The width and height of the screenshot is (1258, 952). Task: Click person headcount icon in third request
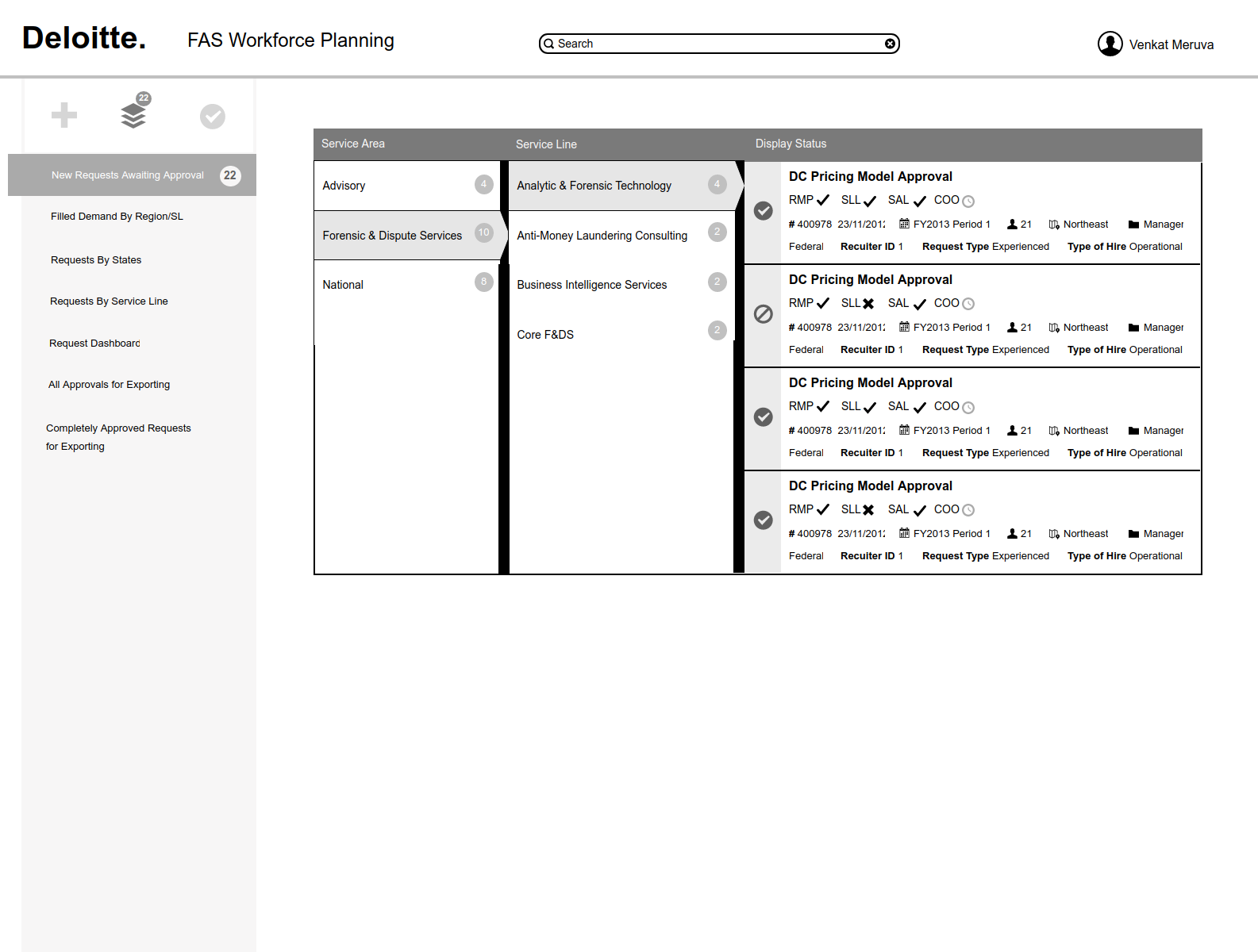point(1012,431)
